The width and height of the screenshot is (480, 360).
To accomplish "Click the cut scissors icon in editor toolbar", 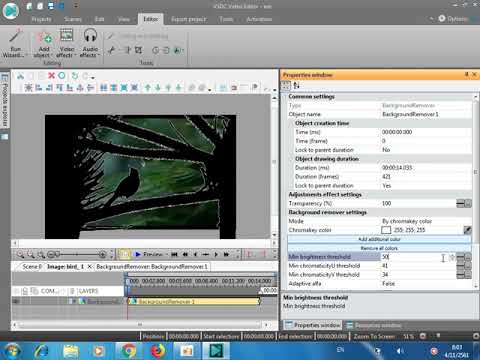I will click(21, 76).
